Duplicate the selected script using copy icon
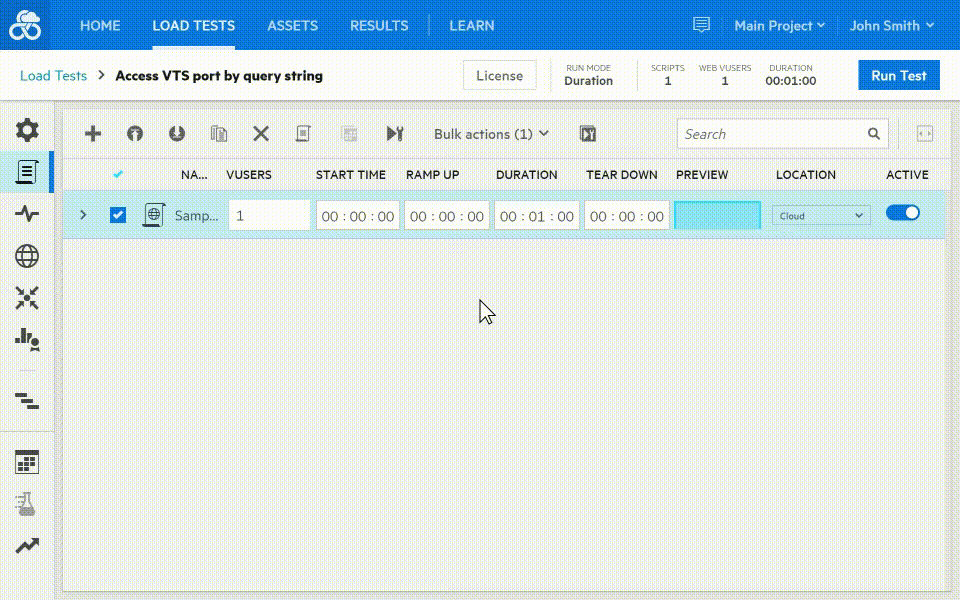The width and height of the screenshot is (960, 600). (219, 133)
